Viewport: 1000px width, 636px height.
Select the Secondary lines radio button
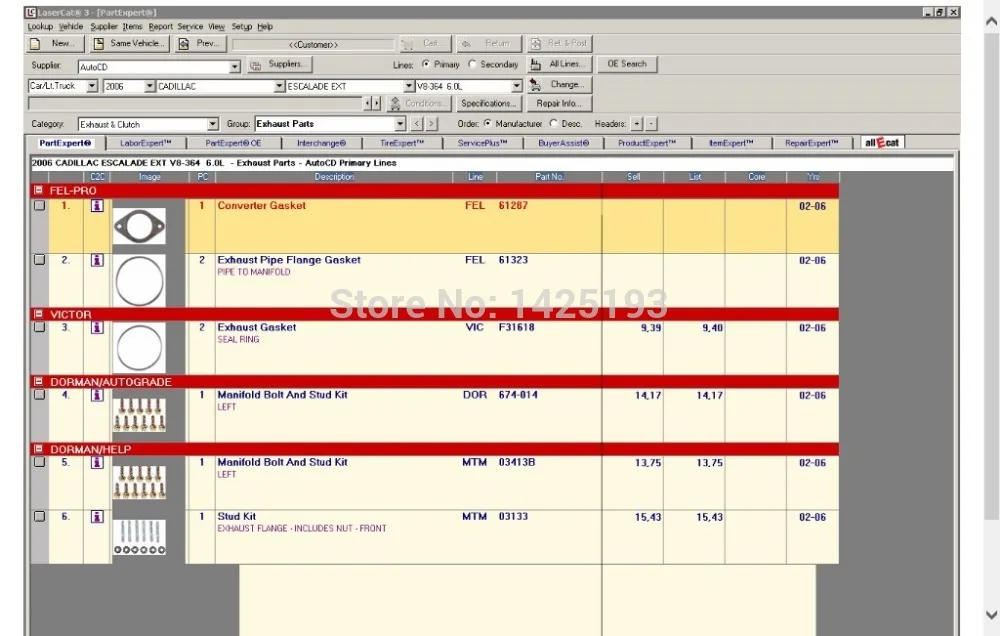point(472,64)
